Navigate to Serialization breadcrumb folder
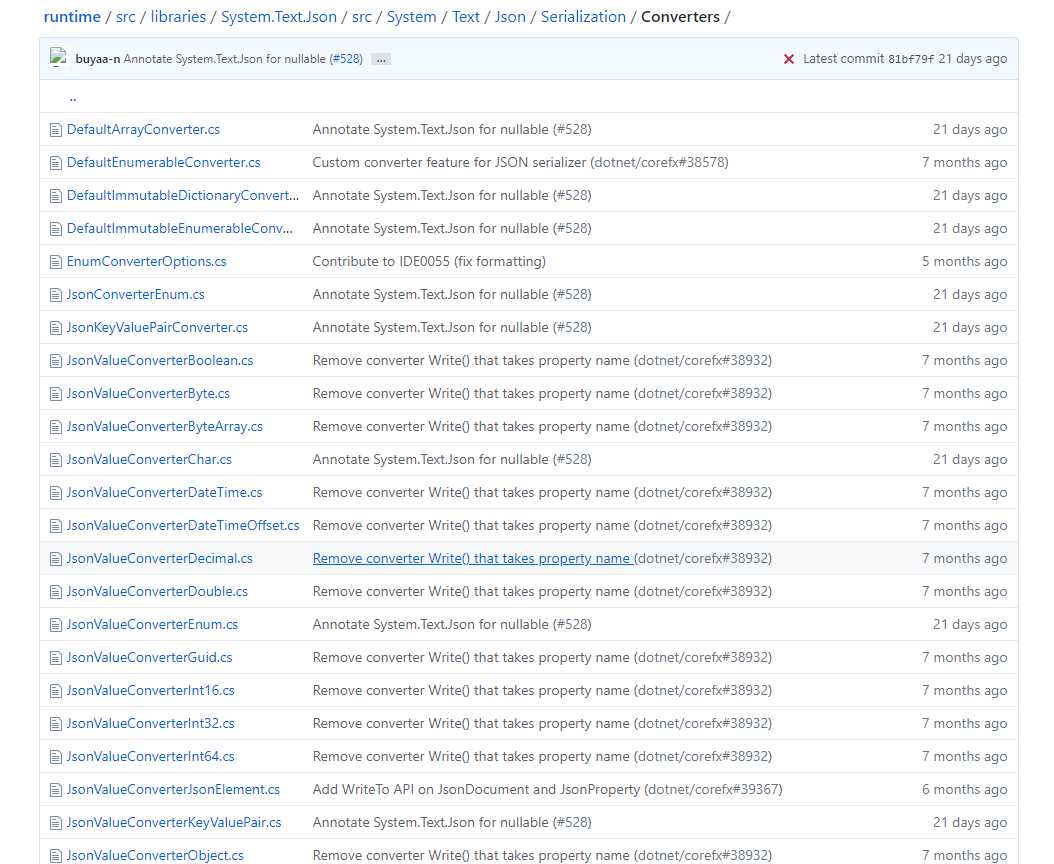Viewport: 1054px width, 864px height. (583, 17)
